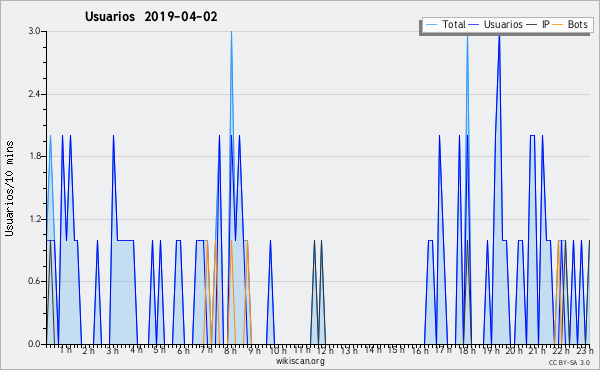The width and height of the screenshot is (600, 370).
Task: Click the 10 h x-axis label
Action: 278,351
